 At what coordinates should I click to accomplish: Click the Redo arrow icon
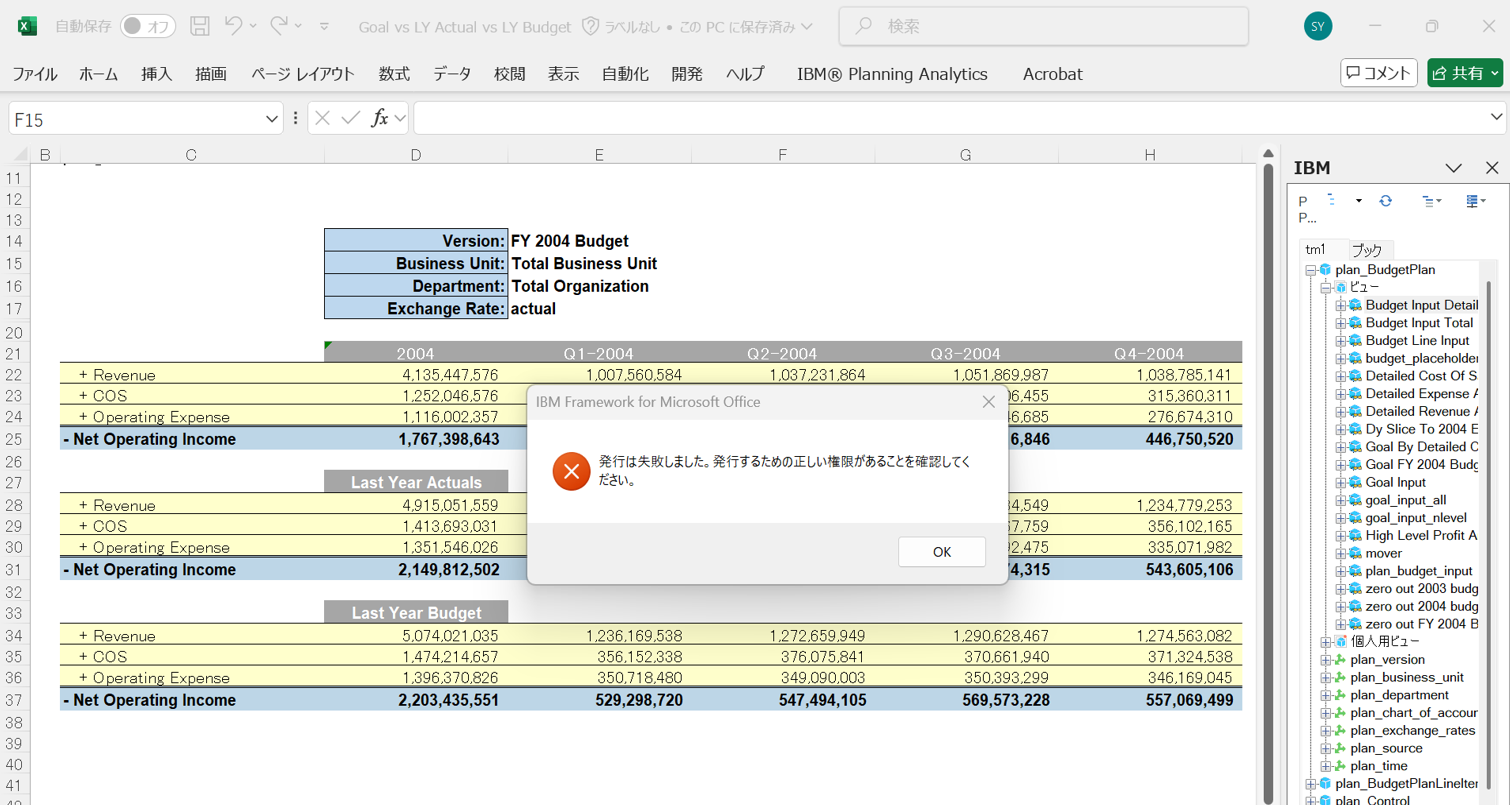(280, 26)
